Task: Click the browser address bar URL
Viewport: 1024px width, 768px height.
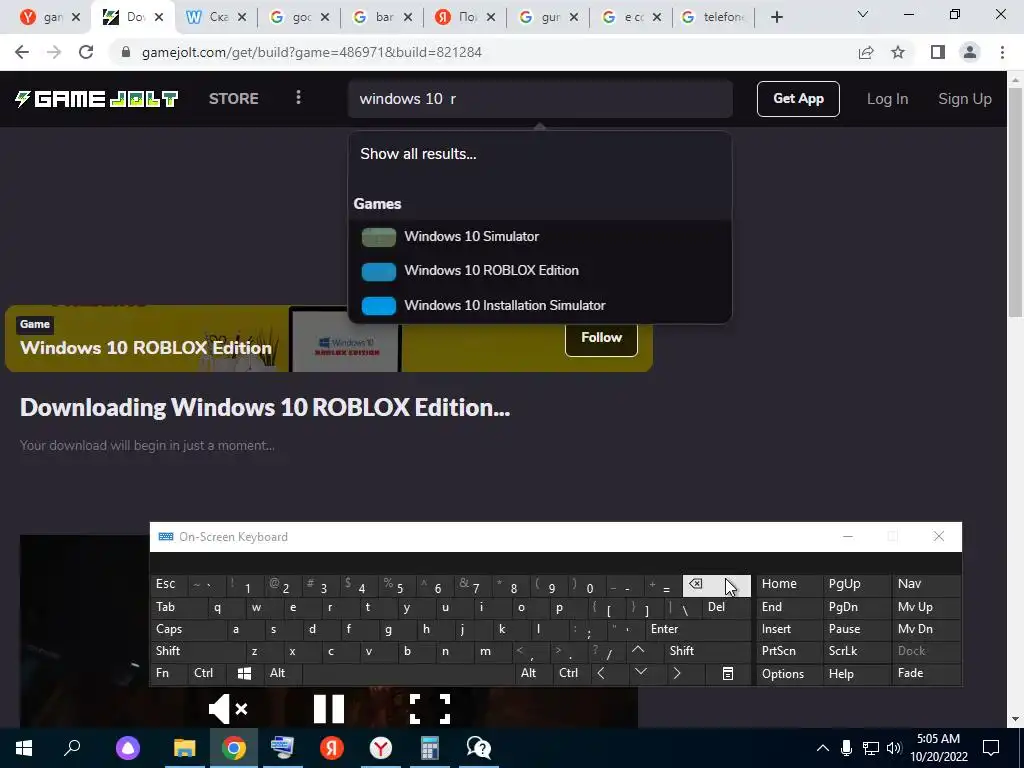Action: click(x=312, y=52)
